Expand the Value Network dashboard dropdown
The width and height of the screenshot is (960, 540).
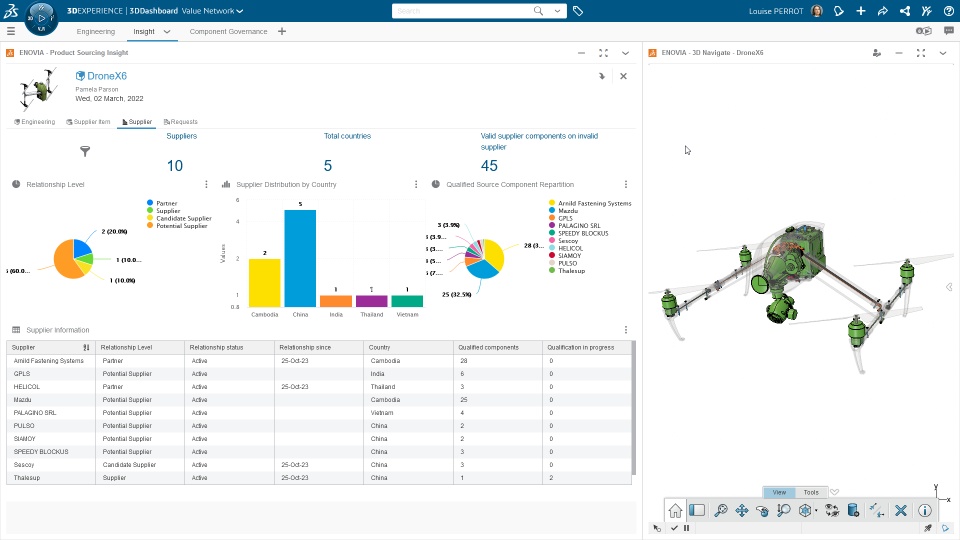(239, 11)
